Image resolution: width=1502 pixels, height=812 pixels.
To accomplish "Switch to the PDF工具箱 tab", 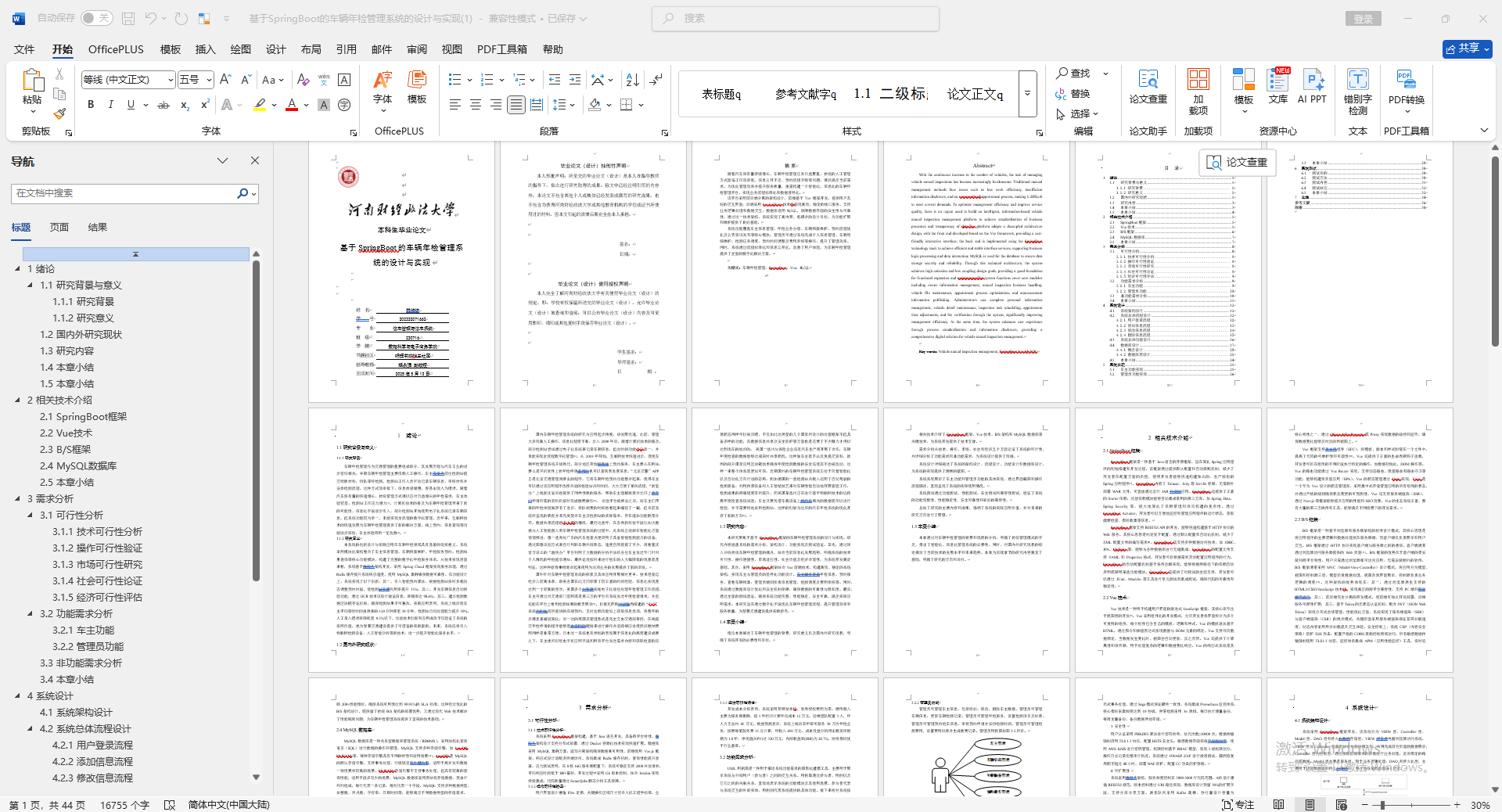I will pos(502,49).
